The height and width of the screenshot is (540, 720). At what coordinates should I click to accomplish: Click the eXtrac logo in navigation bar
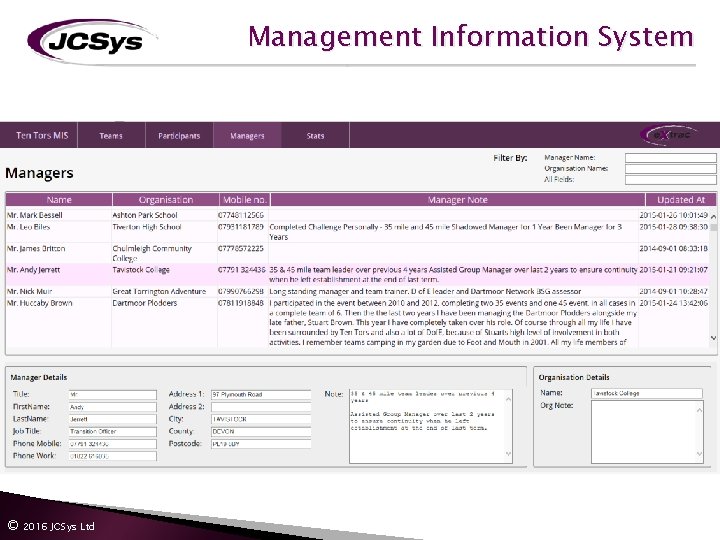coord(670,135)
